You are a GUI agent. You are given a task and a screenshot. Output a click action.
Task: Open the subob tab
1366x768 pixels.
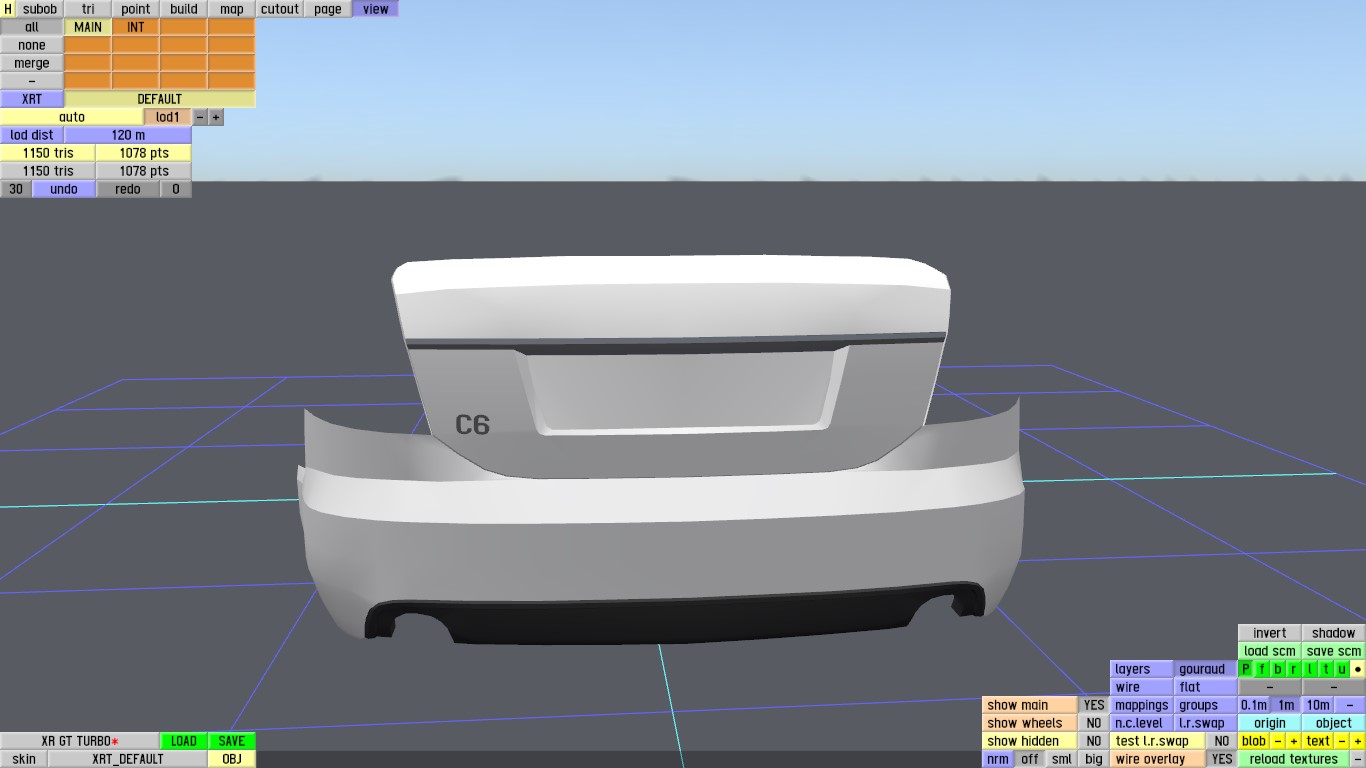(x=40, y=9)
